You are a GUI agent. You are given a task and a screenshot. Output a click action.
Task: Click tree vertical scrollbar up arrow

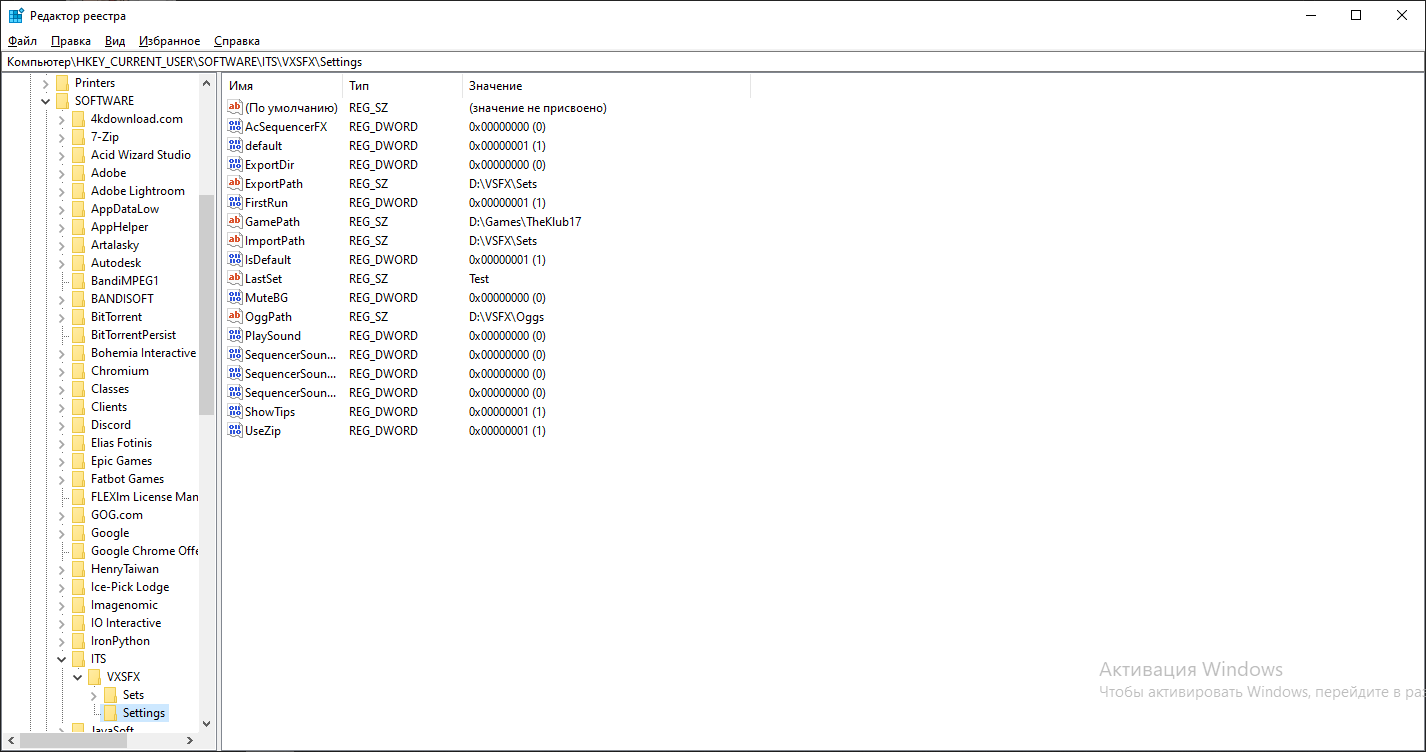pos(207,83)
